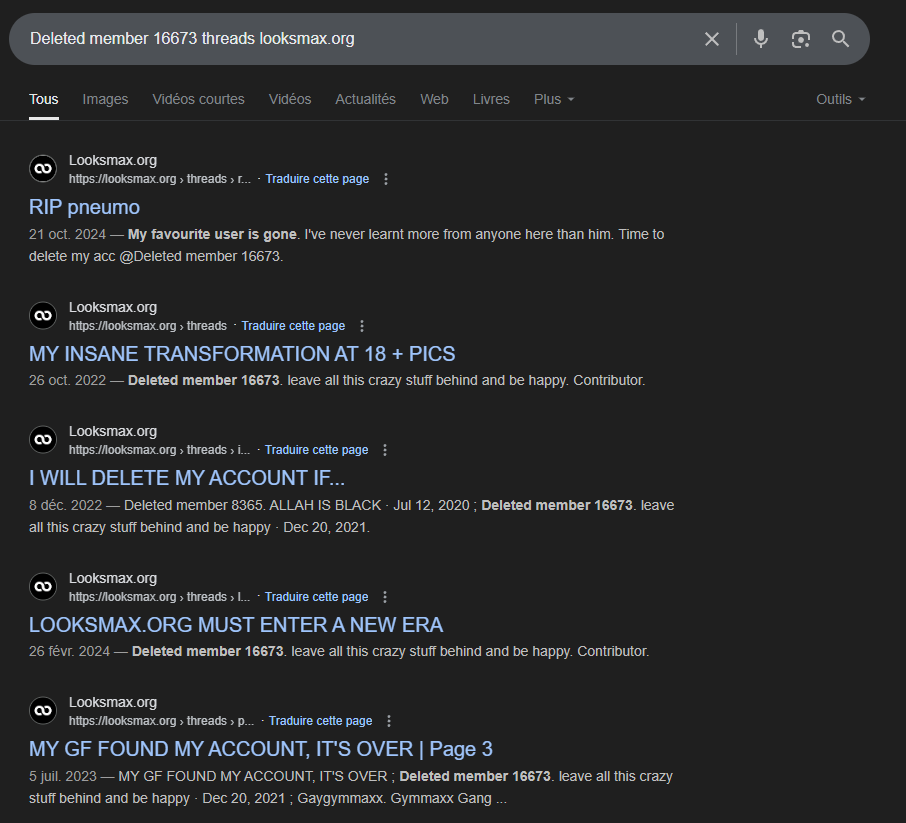Image resolution: width=906 pixels, height=823 pixels.
Task: Open the MY GF FOUND MY ACCOUNT, IT'S OVER link
Action: pyautogui.click(x=261, y=749)
